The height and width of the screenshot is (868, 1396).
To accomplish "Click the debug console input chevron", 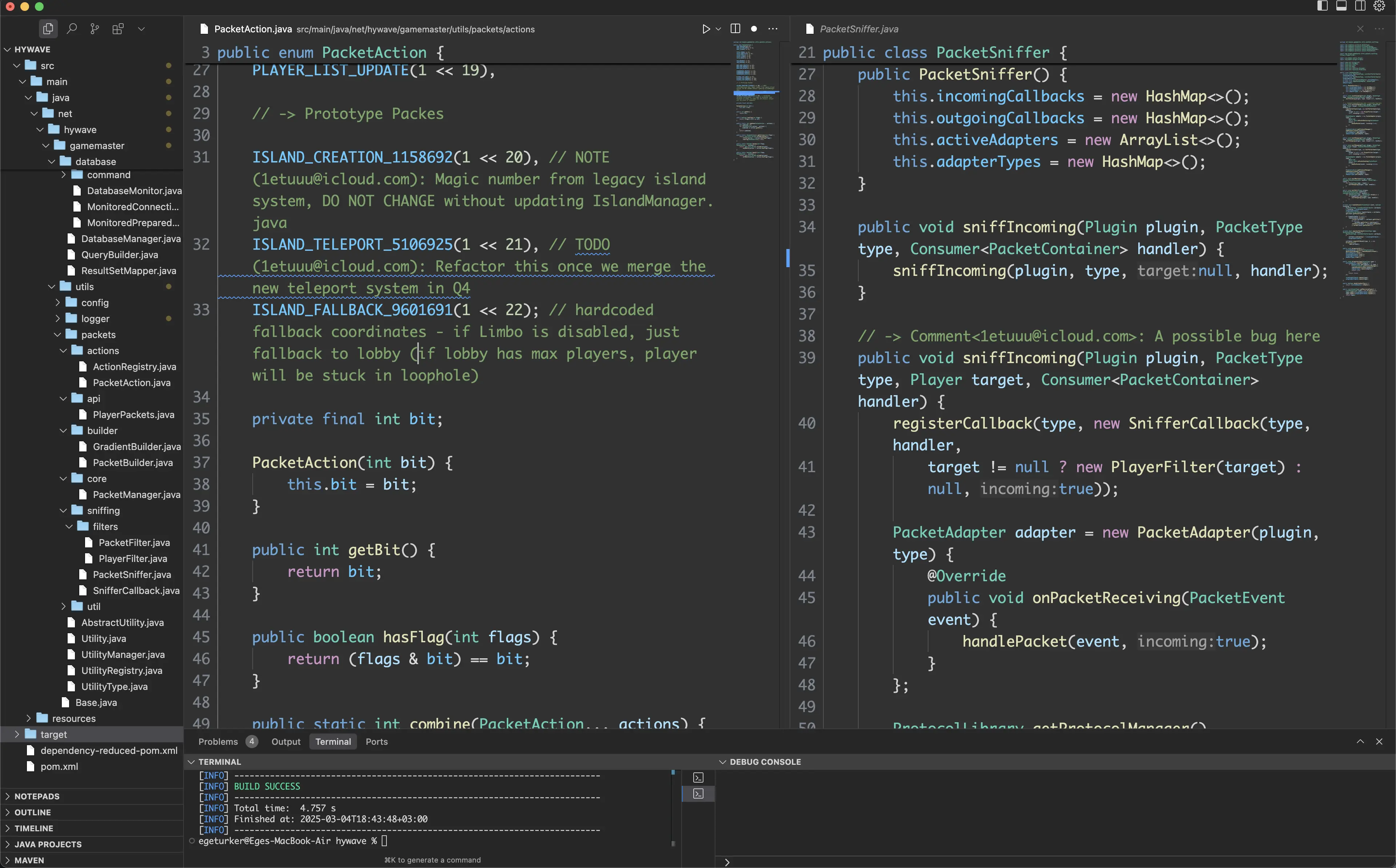I will coord(727,862).
